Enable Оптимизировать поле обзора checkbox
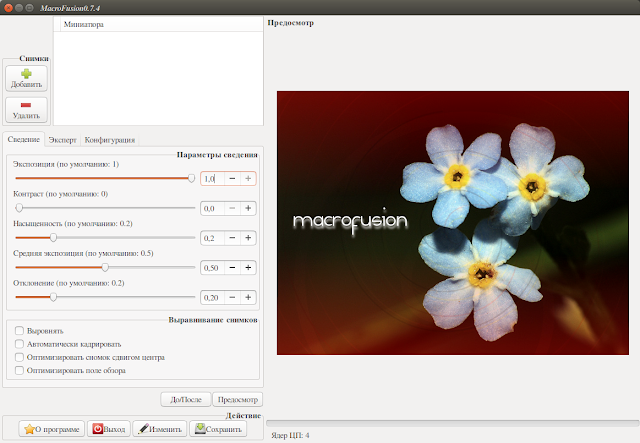This screenshot has width=640, height=443. pyautogui.click(x=19, y=370)
